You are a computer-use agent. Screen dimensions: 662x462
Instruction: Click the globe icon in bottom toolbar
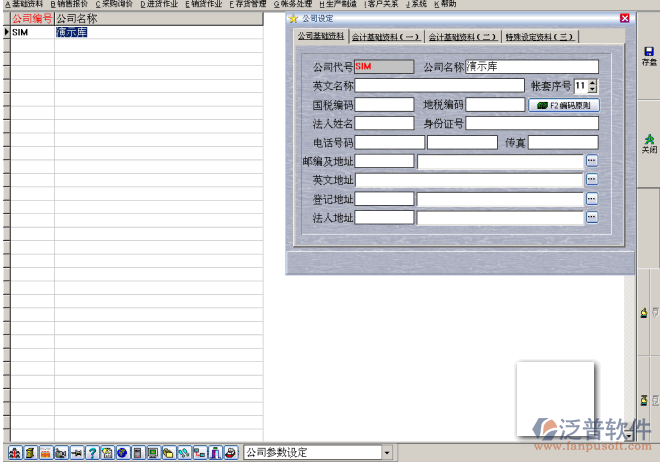click(x=122, y=453)
